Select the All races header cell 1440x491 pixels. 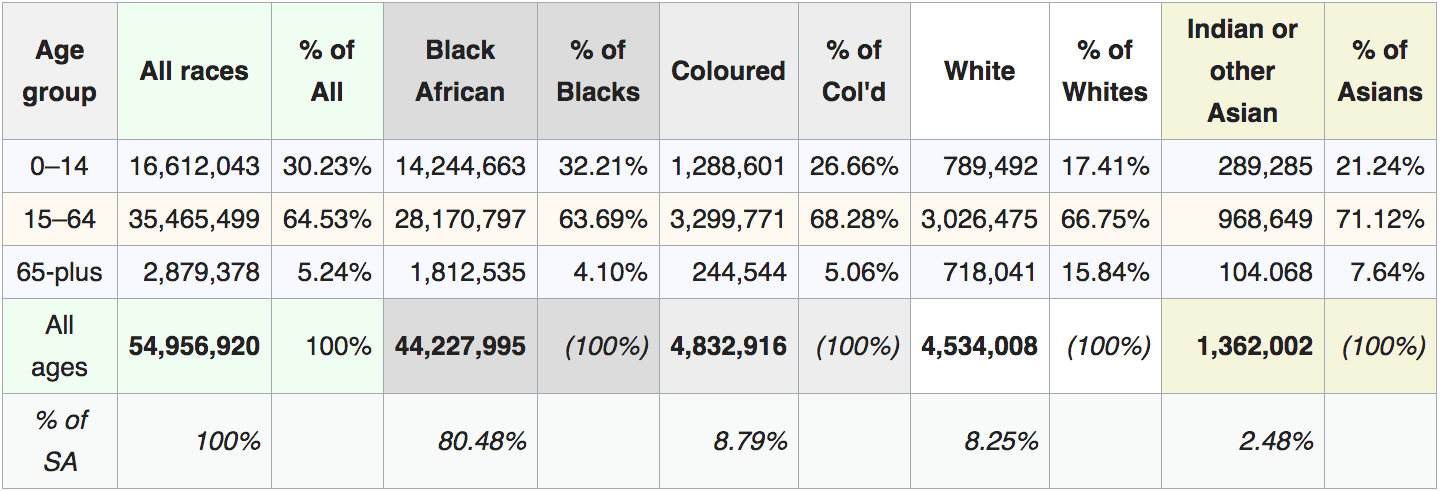tap(194, 71)
